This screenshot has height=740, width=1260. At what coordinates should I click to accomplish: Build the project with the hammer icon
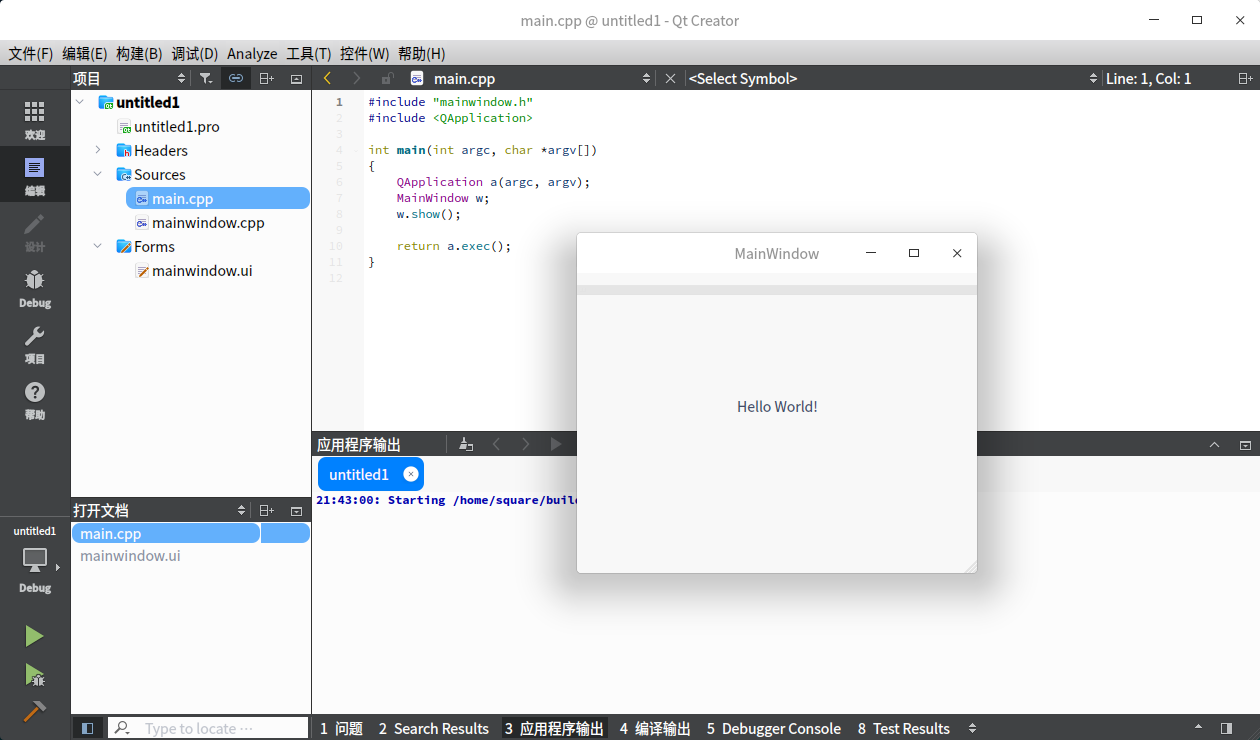[x=35, y=711]
